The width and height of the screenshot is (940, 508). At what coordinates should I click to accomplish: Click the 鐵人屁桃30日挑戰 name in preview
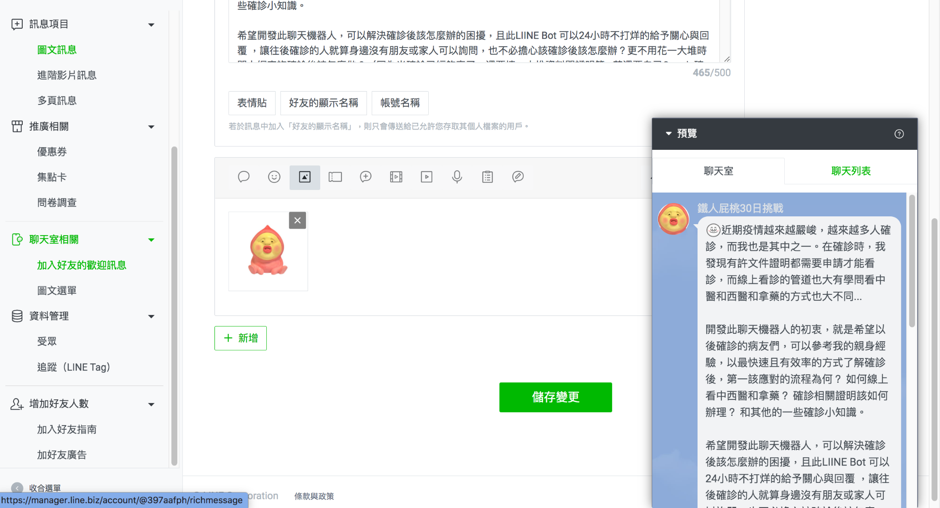click(x=740, y=208)
